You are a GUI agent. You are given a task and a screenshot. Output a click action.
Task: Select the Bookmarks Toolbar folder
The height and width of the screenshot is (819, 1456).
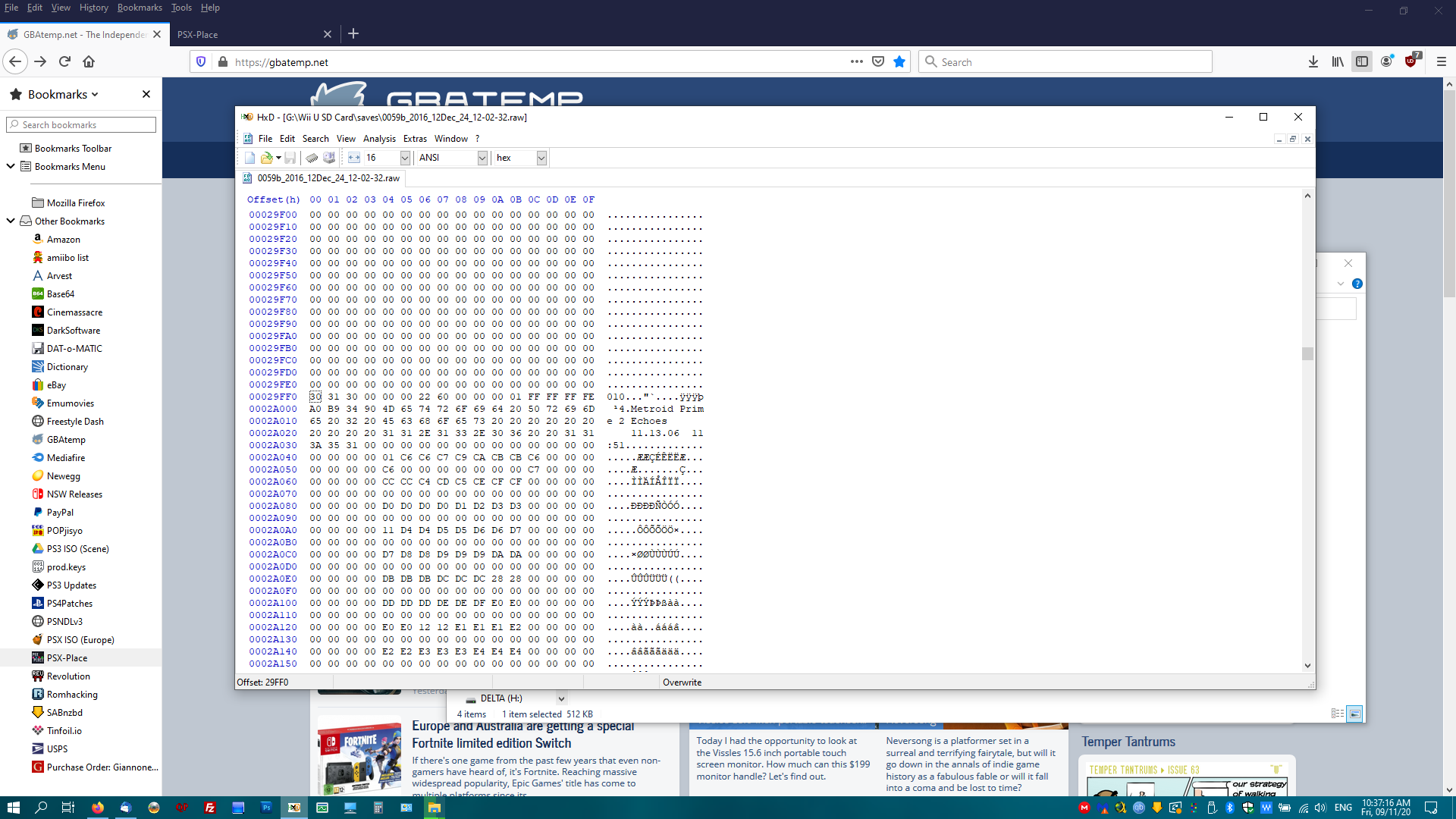(x=73, y=149)
